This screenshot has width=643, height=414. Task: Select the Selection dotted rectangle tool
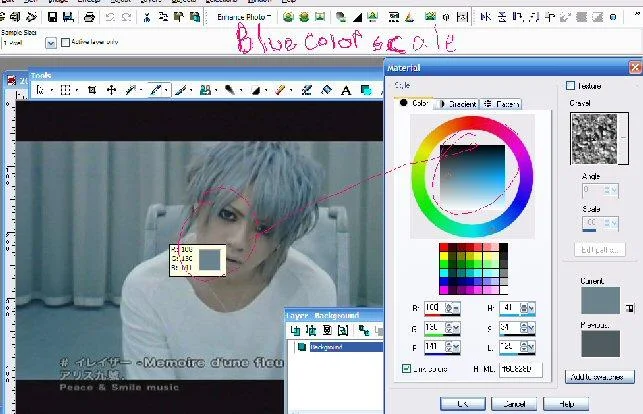click(x=66, y=90)
